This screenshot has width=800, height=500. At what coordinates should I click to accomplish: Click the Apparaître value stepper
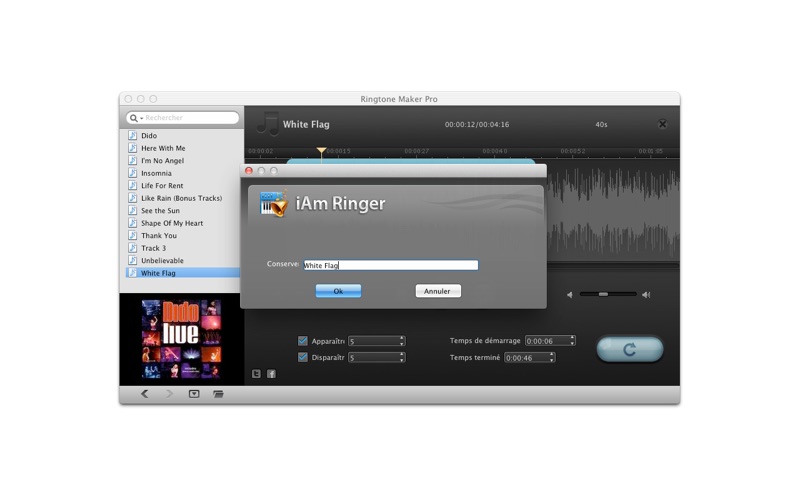402,341
